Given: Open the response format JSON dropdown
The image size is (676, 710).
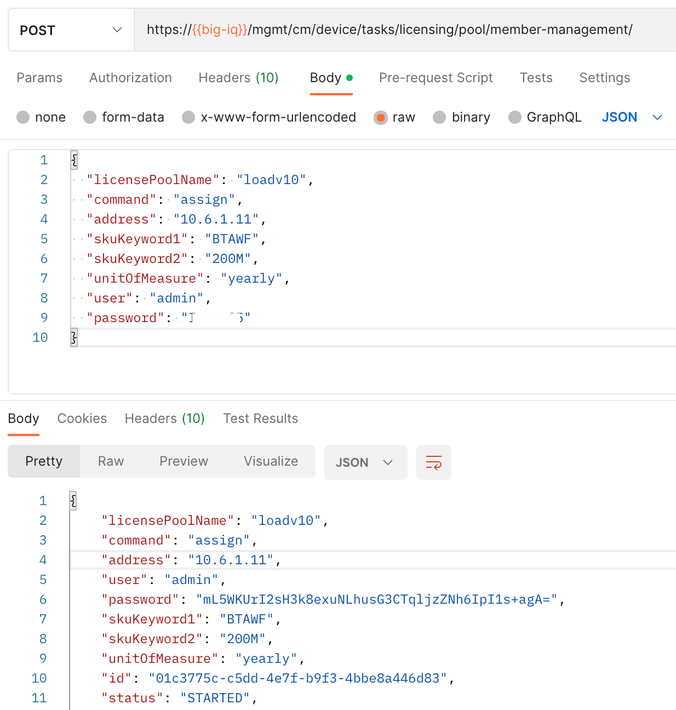Looking at the screenshot, I should click(x=365, y=462).
